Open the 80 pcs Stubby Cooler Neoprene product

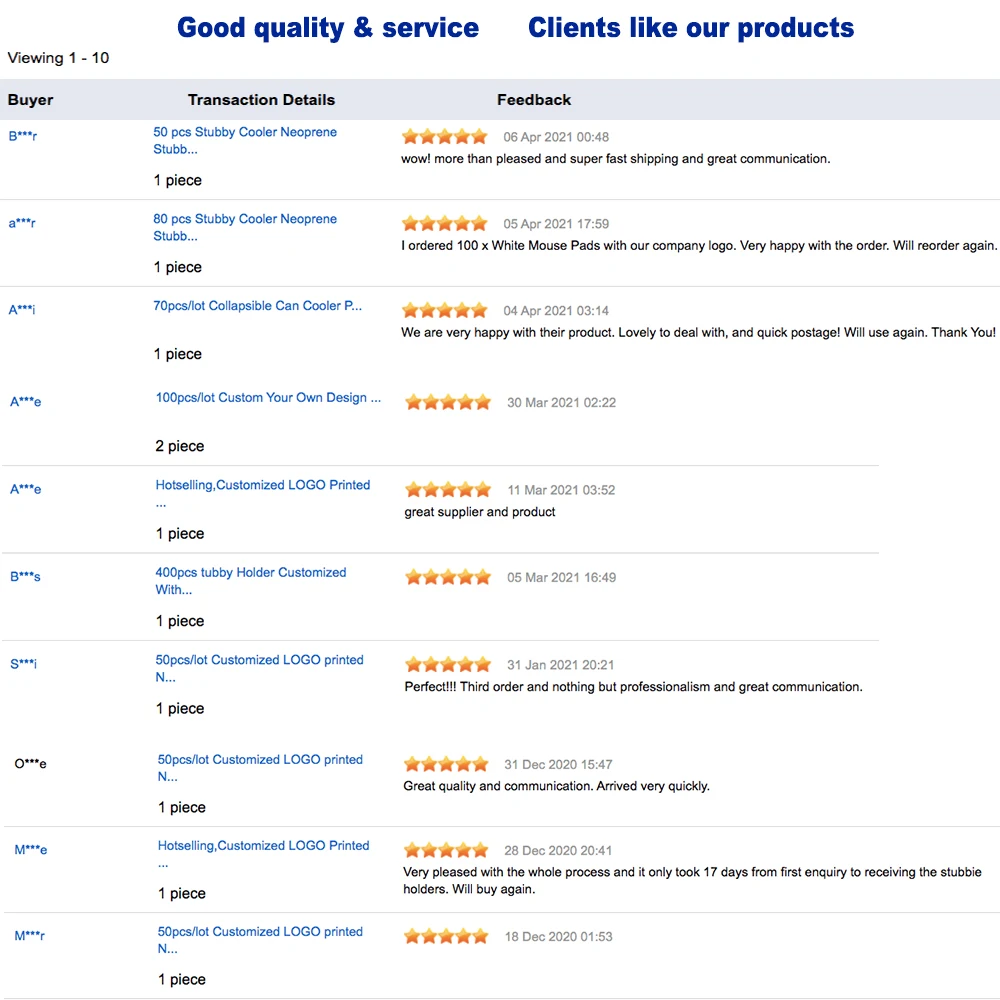[x=245, y=220]
